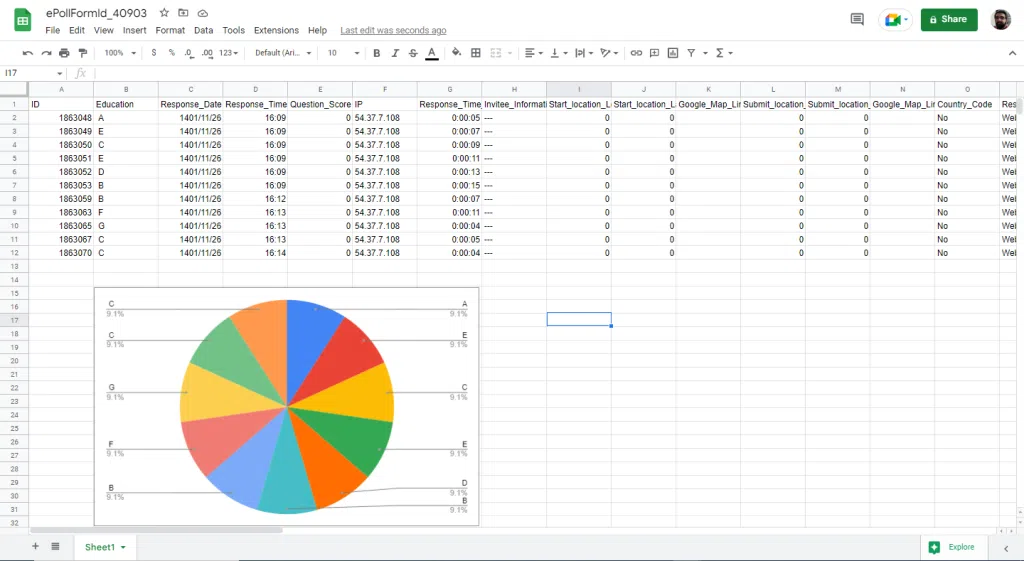The image size is (1024, 561).
Task: Open the comment history icon
Action: click(x=857, y=20)
